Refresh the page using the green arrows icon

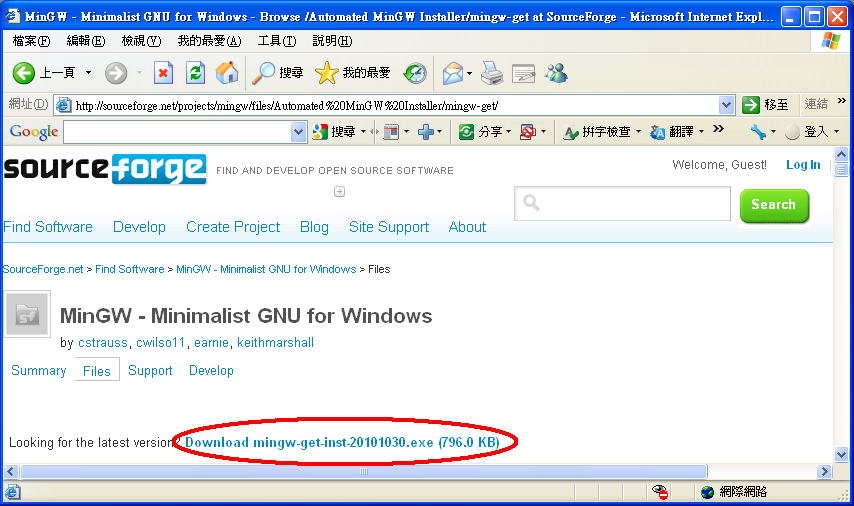(195, 72)
